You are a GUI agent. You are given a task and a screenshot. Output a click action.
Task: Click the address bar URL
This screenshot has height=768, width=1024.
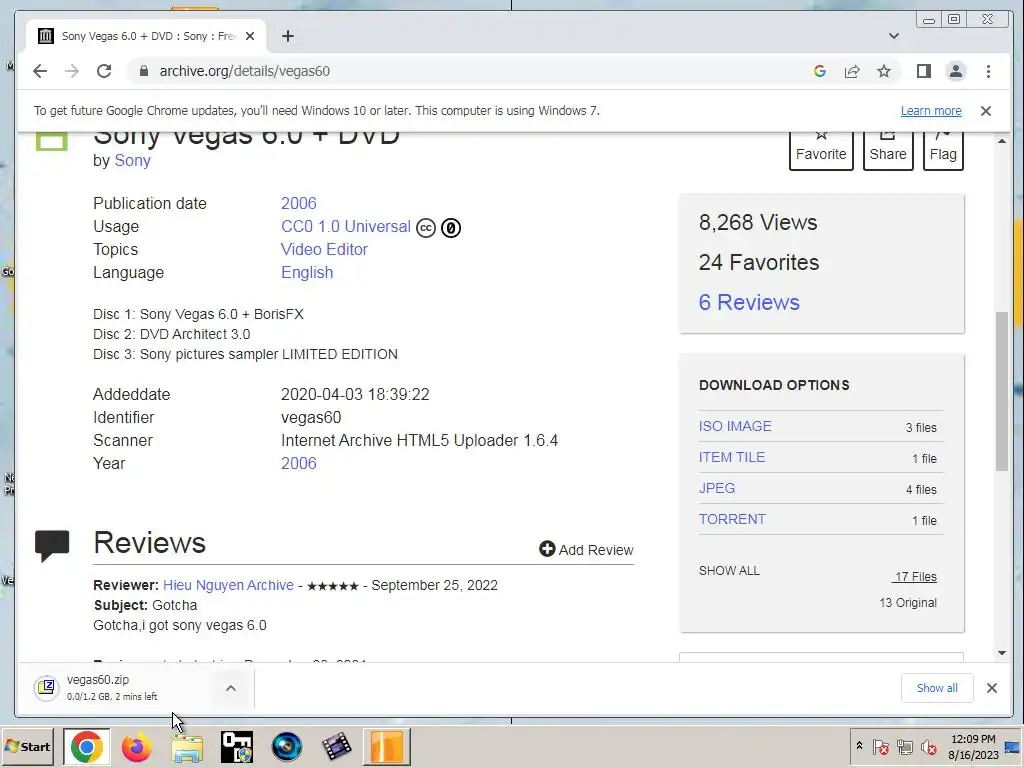tap(244, 71)
